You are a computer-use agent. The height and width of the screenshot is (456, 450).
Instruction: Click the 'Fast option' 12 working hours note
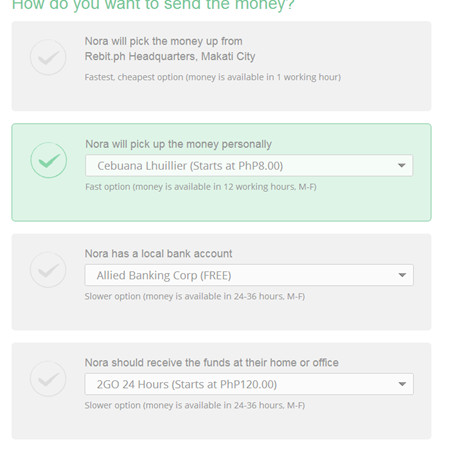[201, 187]
